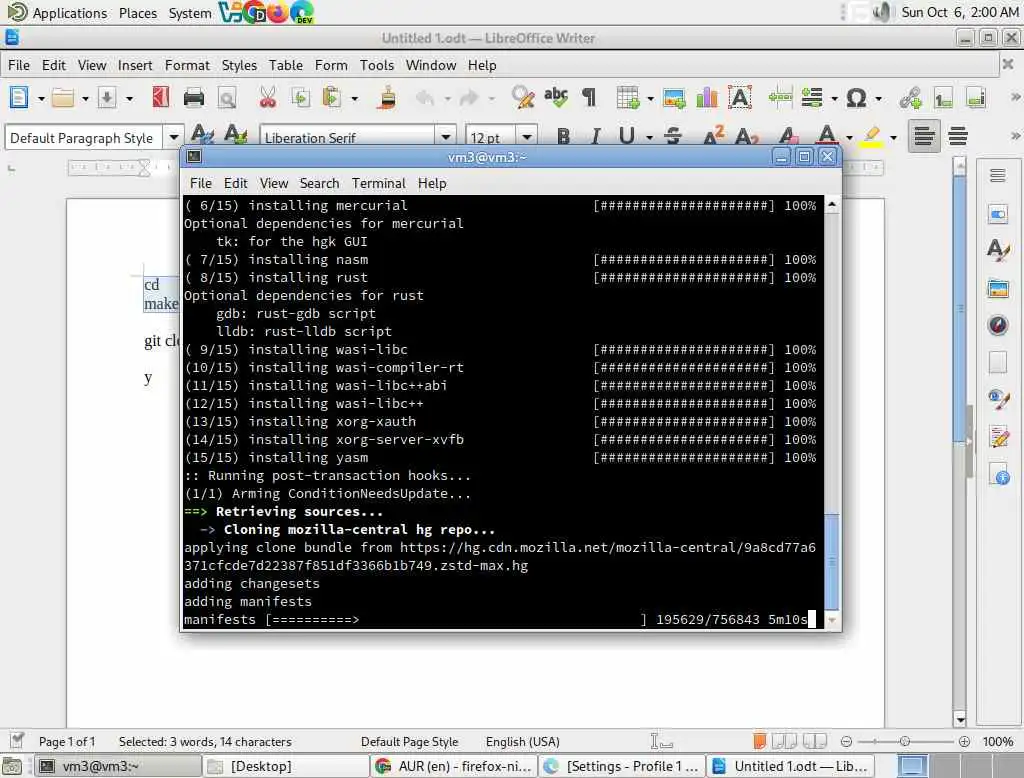1024x778 pixels.
Task: Open the terminal Terminal menu
Action: 379,184
